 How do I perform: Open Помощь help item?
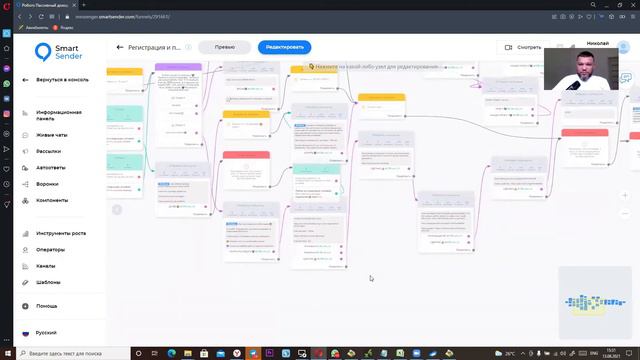[x=47, y=306]
